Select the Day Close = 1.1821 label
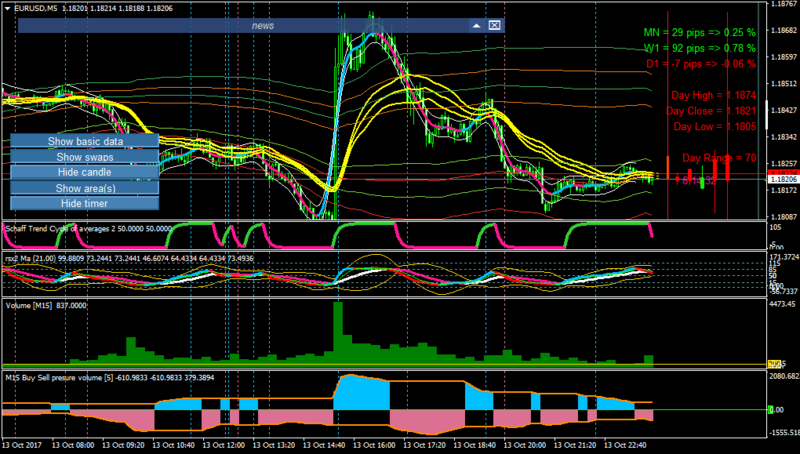Screen dimensions: 800x454 [x=711, y=111]
